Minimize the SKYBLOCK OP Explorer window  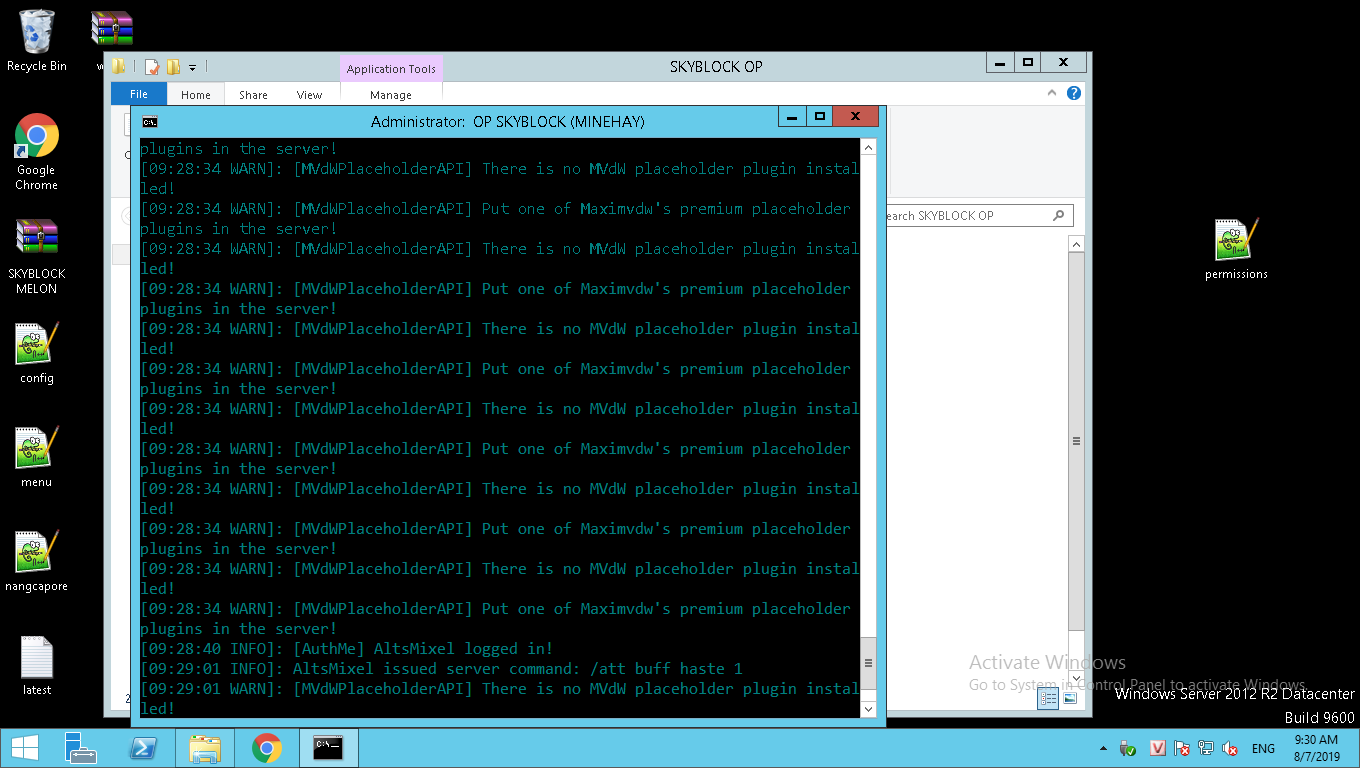point(1000,63)
